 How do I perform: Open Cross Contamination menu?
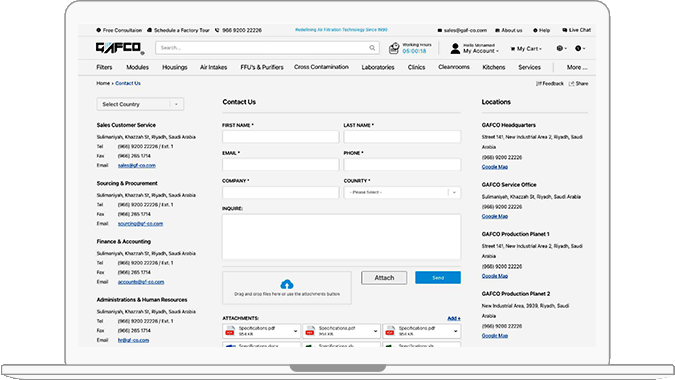[x=321, y=67]
